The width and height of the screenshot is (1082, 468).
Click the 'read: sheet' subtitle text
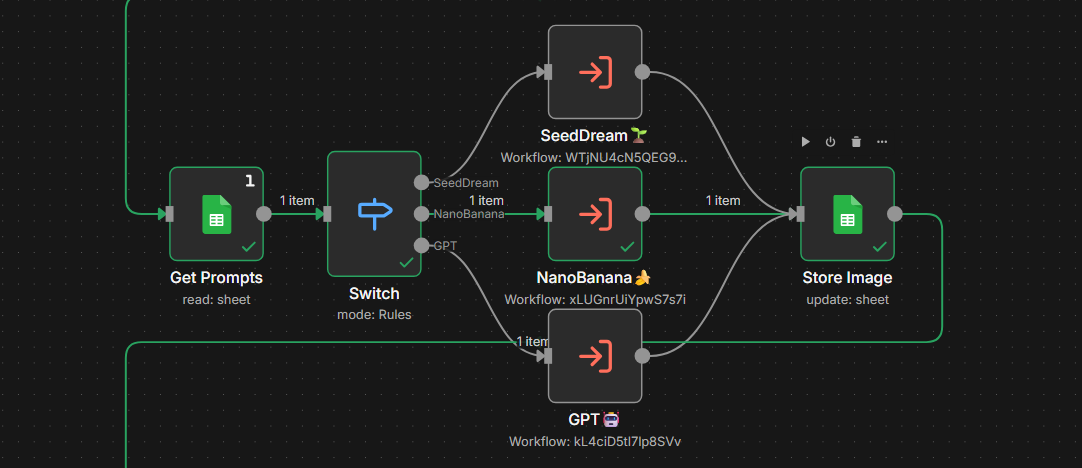pos(217,300)
